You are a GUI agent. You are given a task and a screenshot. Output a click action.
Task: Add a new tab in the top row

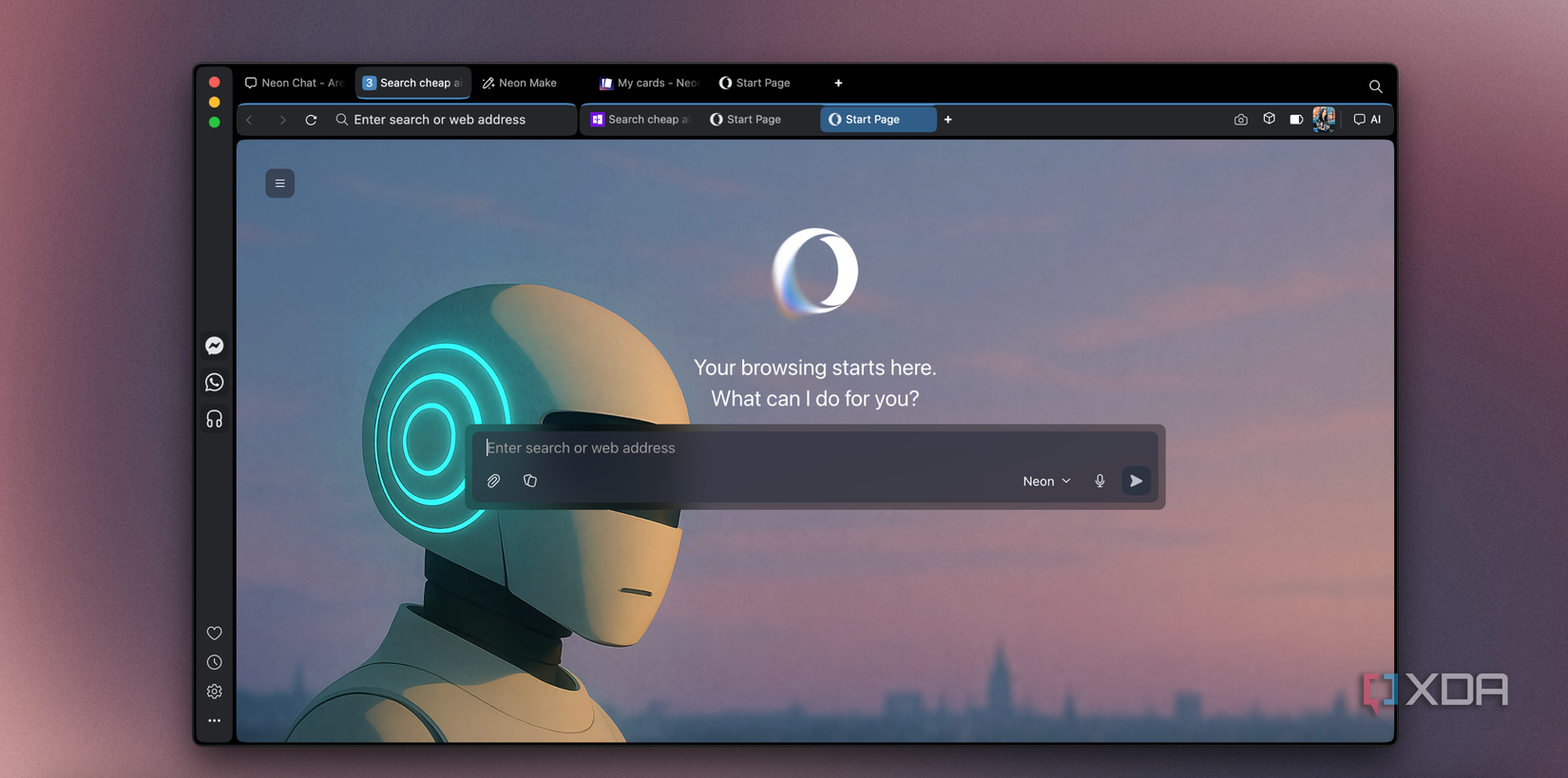[838, 83]
